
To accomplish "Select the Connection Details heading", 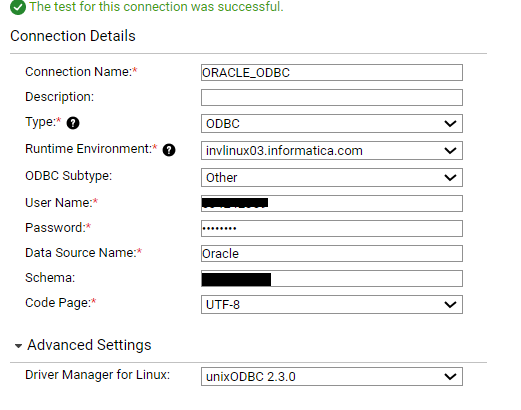I will [73, 36].
